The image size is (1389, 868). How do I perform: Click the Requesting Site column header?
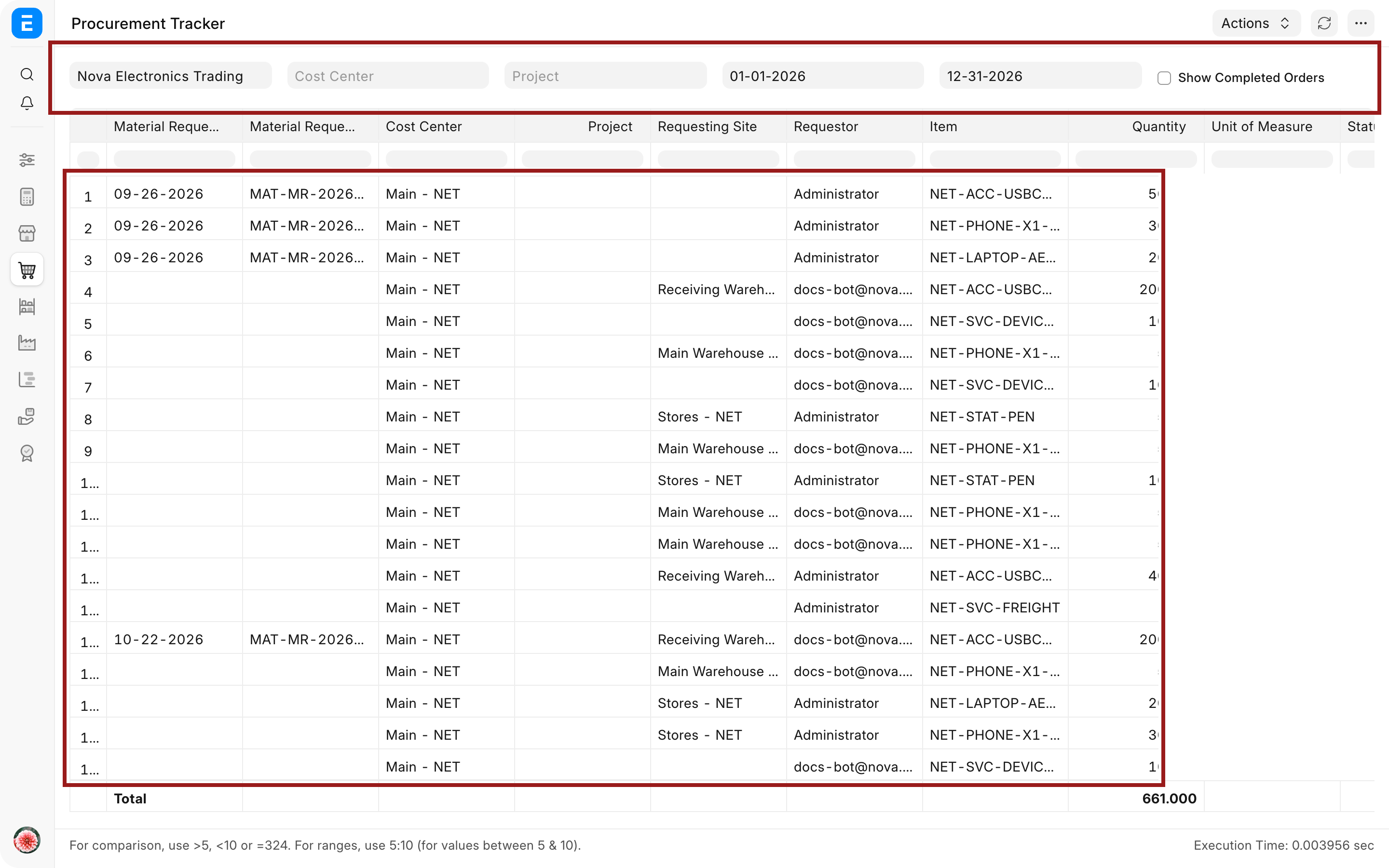coord(707,126)
